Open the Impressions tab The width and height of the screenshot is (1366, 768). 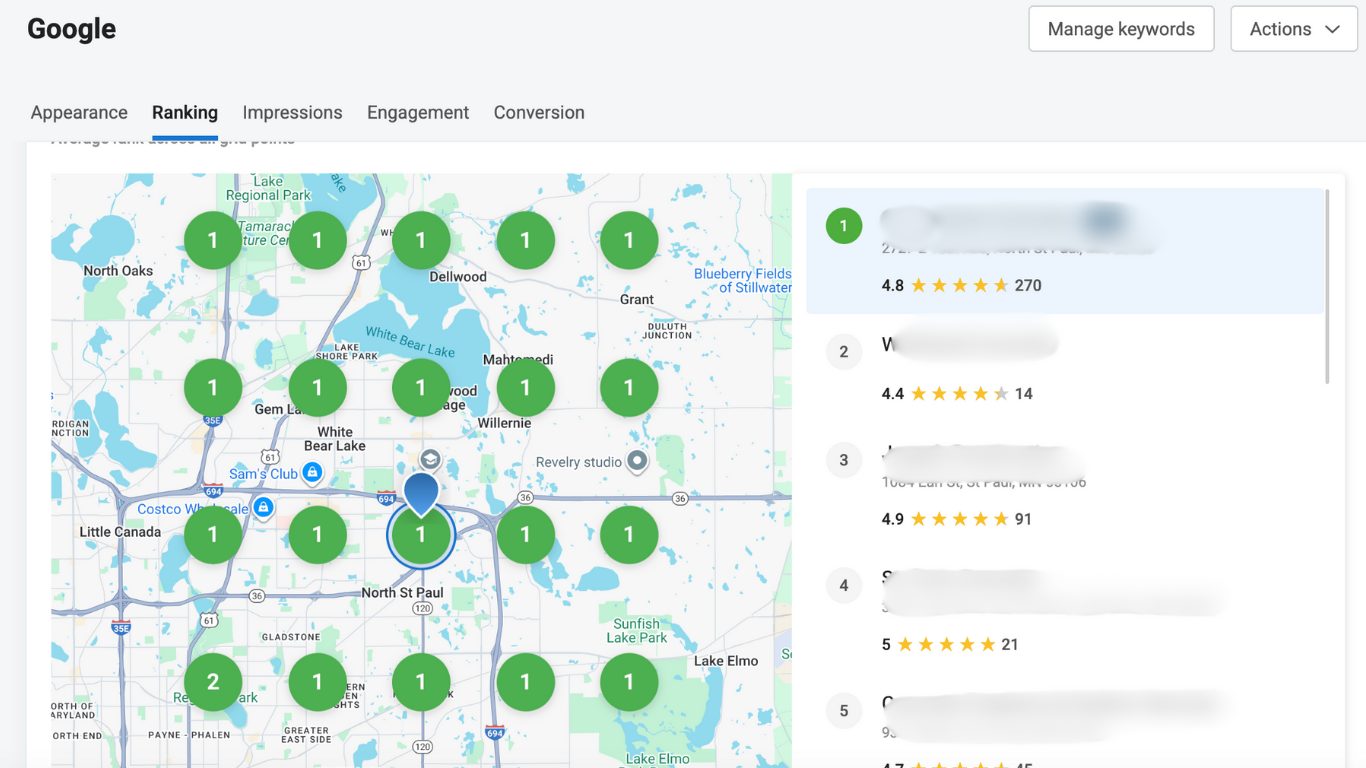[x=292, y=113]
